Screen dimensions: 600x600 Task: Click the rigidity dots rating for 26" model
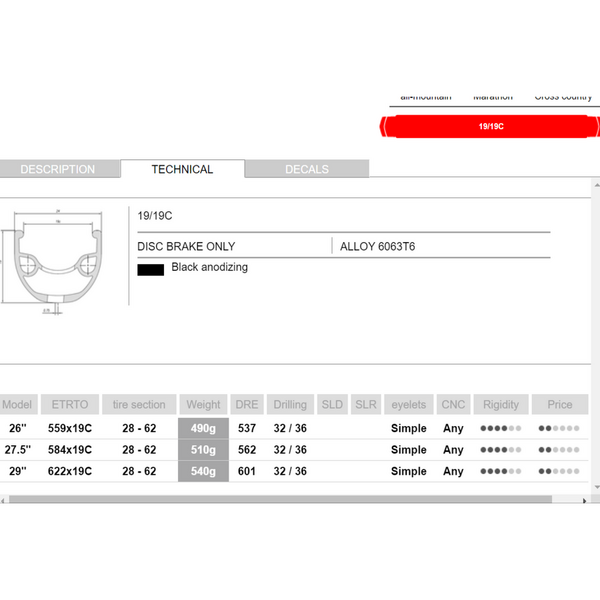(501, 428)
